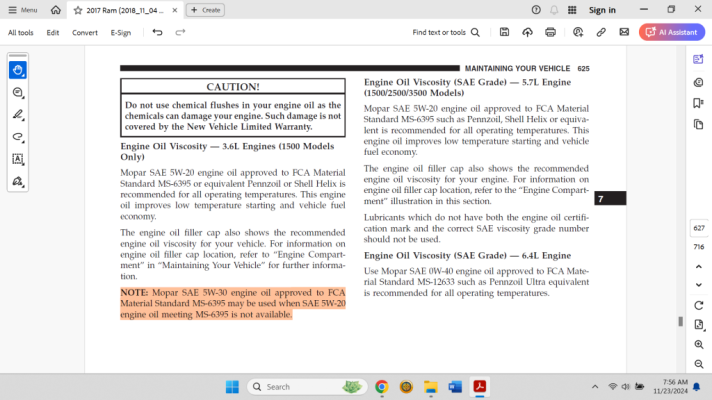Click the Windows taskbar Search box
712x400 pixels.
tap(307, 387)
